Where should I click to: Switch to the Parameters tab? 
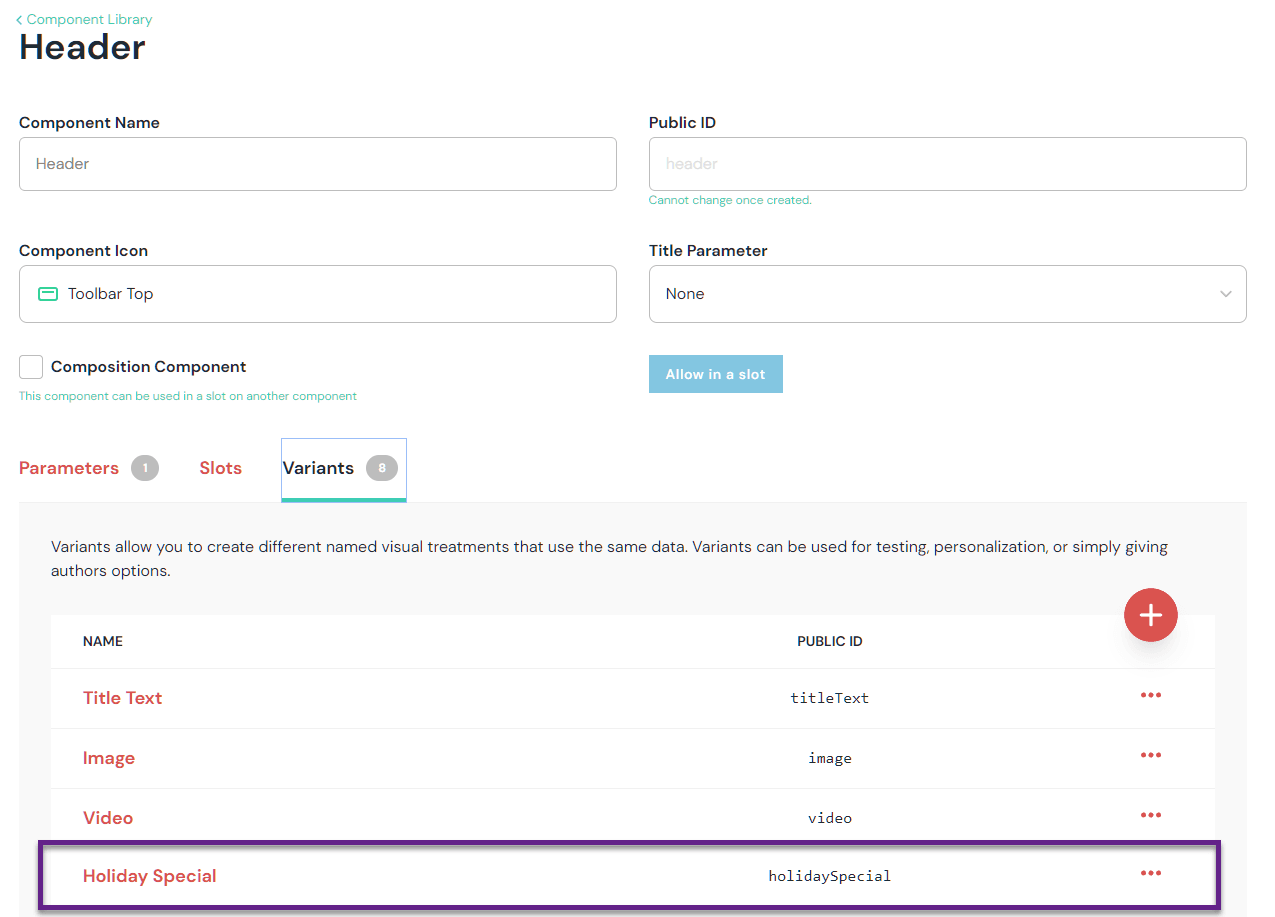[69, 468]
